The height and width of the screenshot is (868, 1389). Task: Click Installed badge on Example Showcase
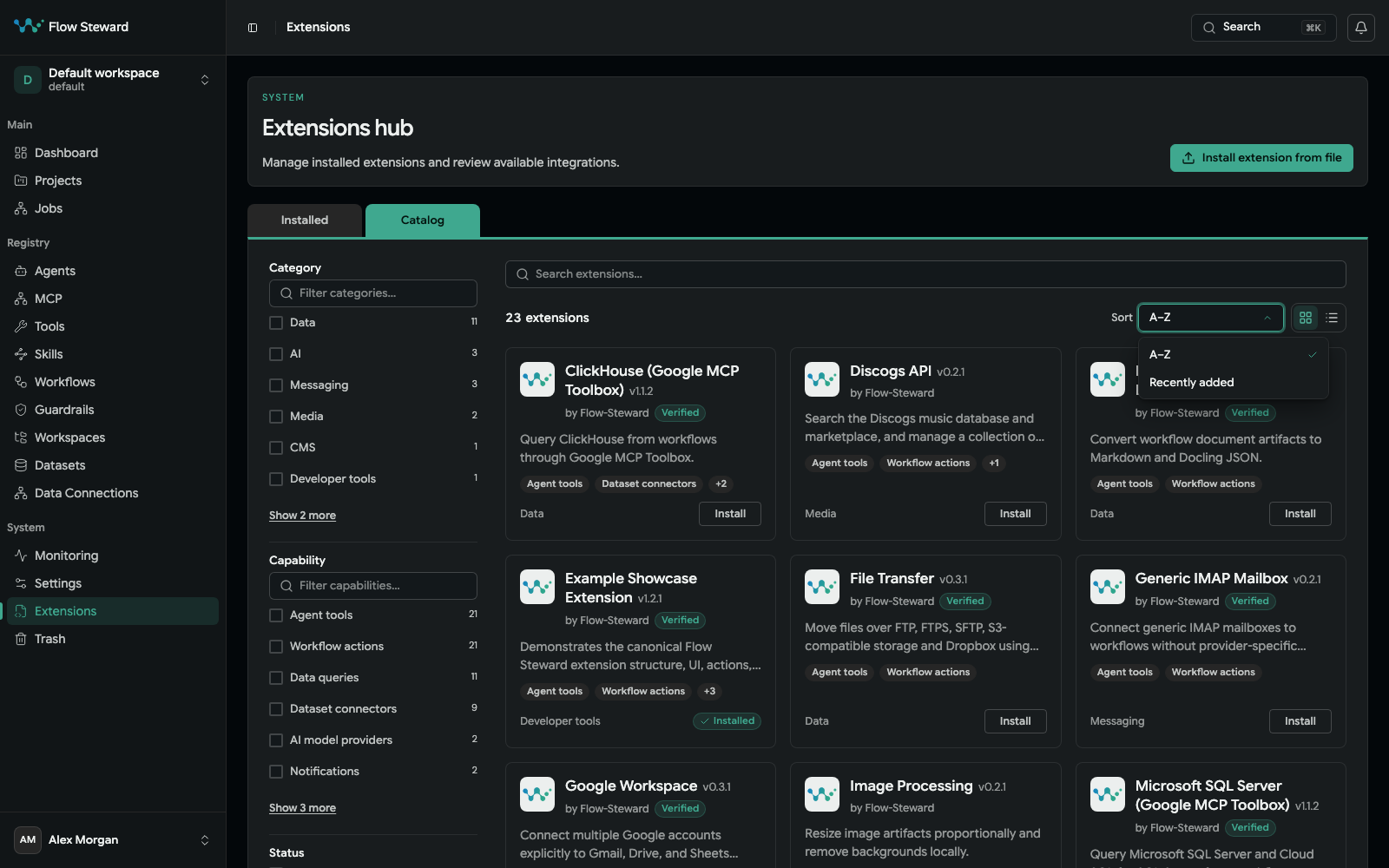[727, 721]
